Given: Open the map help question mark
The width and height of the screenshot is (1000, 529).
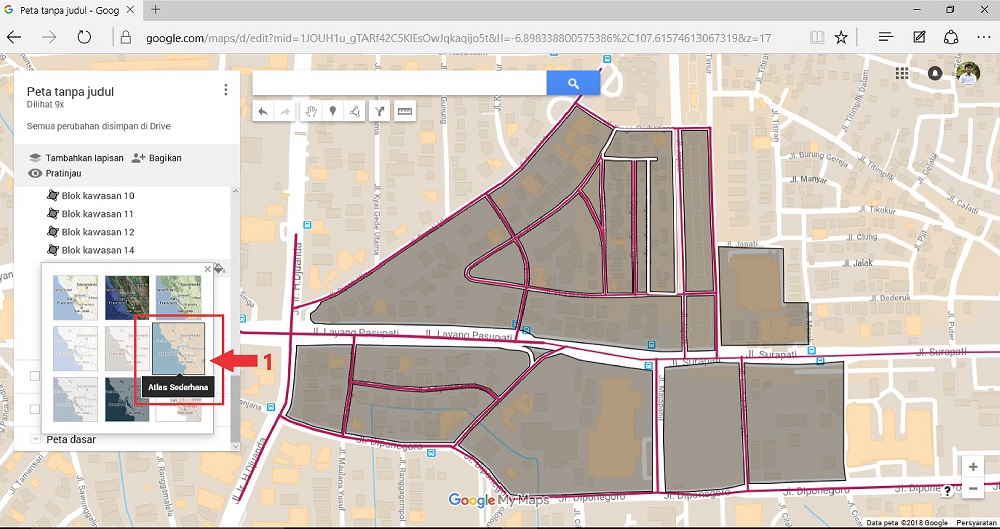Looking at the screenshot, I should coord(947,491).
